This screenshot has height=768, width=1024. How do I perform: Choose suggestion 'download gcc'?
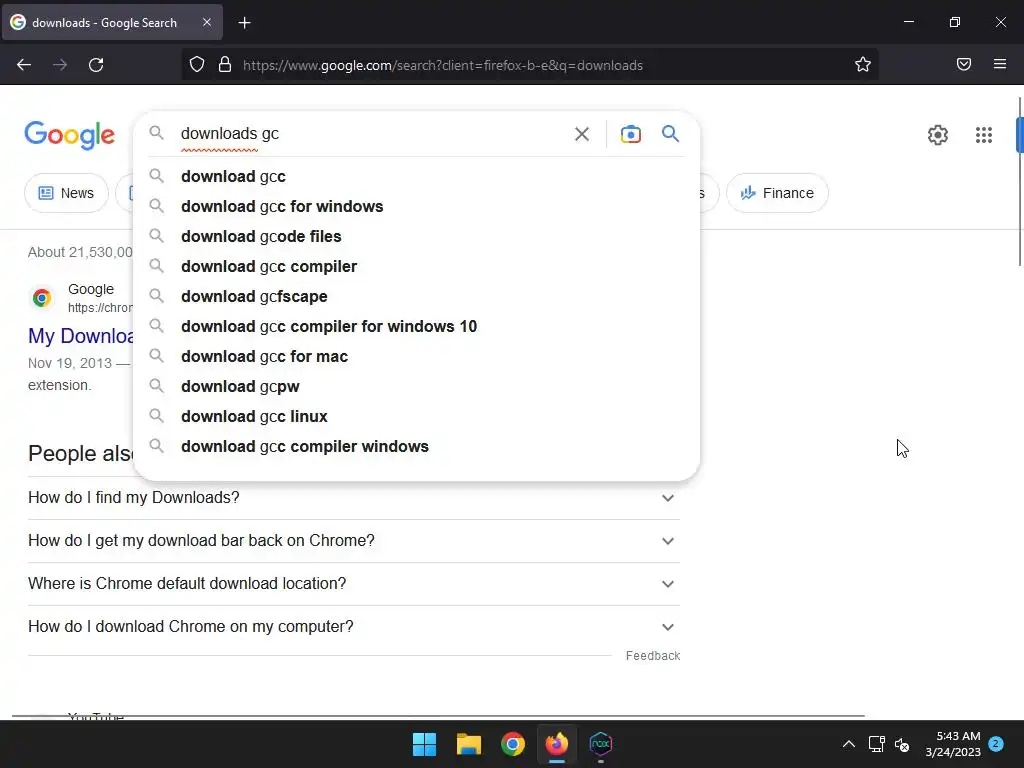coord(416,176)
